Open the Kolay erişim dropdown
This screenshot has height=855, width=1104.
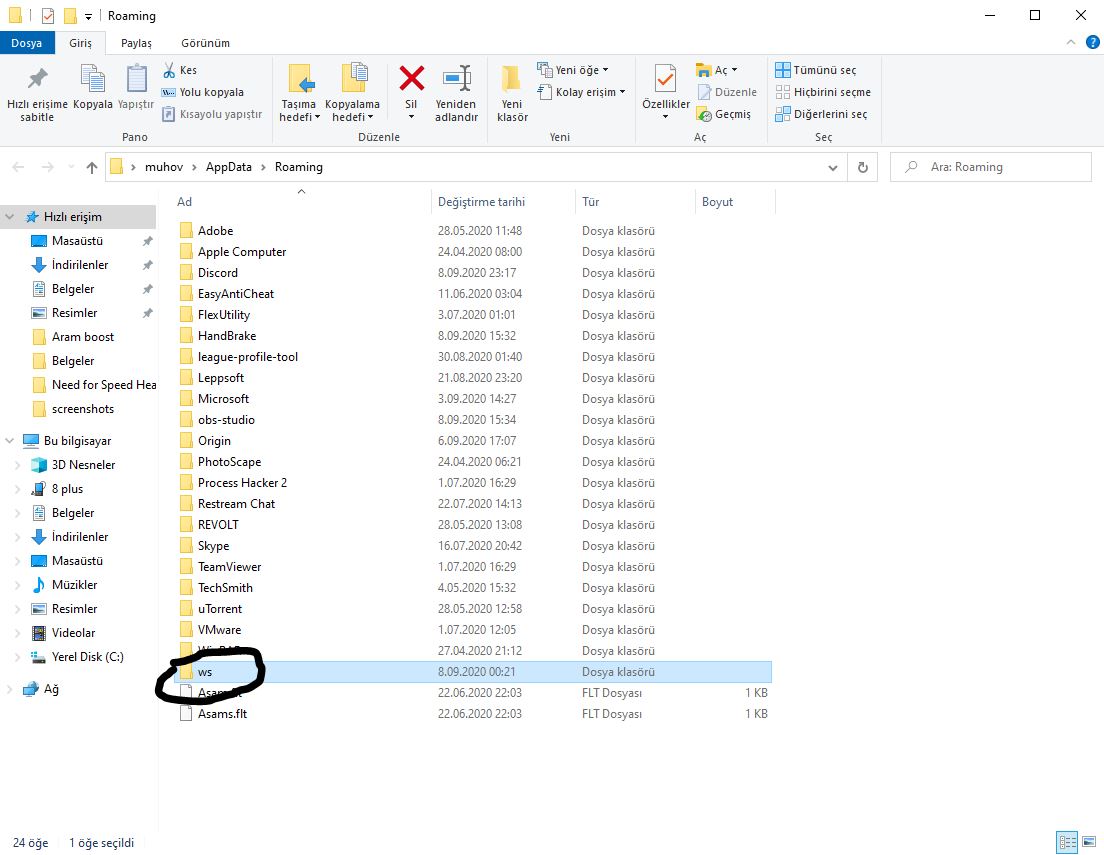[582, 92]
